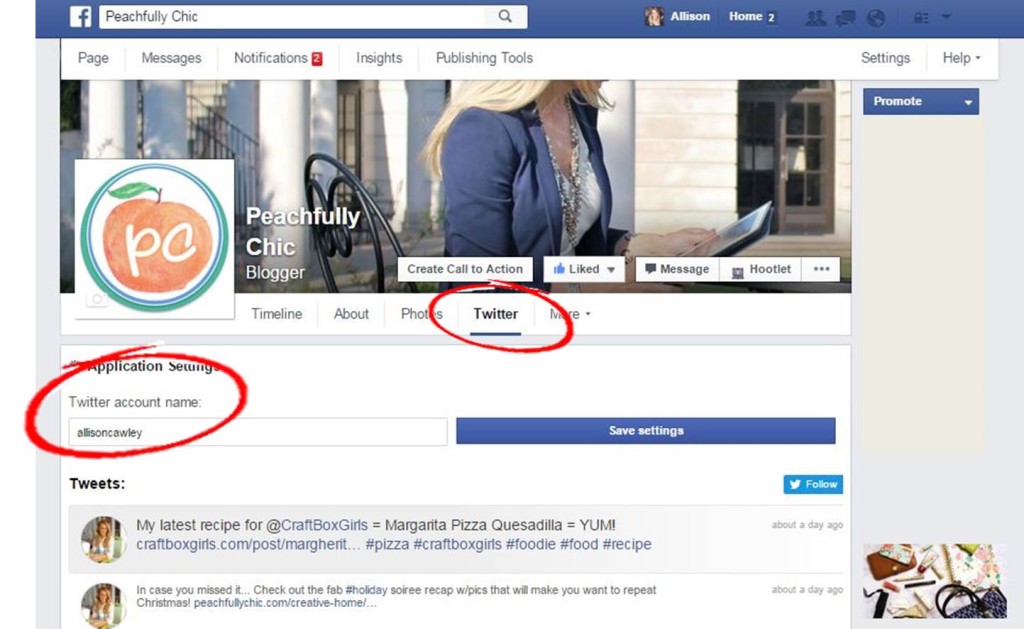Click the #food hashtag
1024x629 pixels.
579,544
